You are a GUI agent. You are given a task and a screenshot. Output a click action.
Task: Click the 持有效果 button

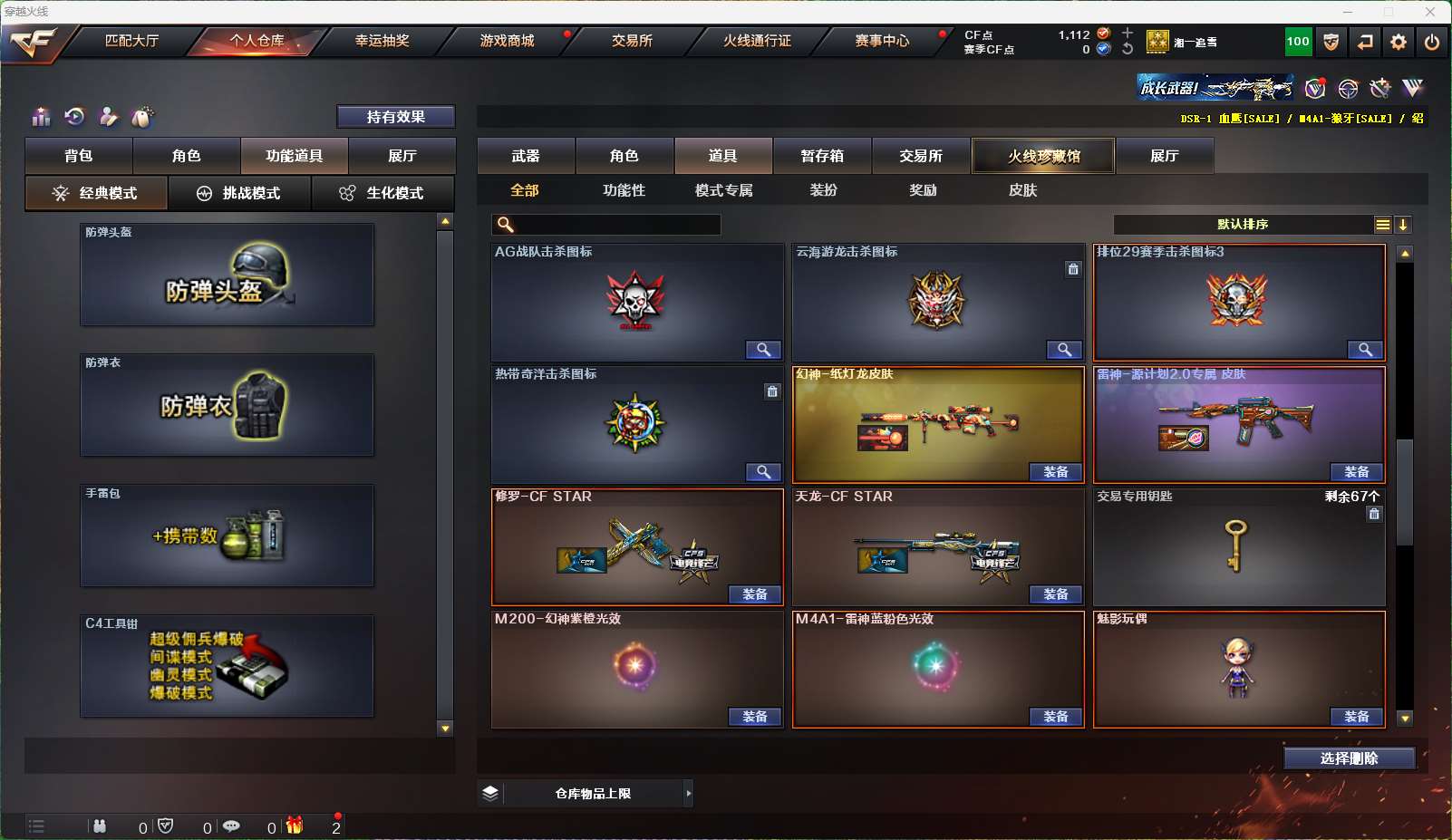(x=396, y=117)
